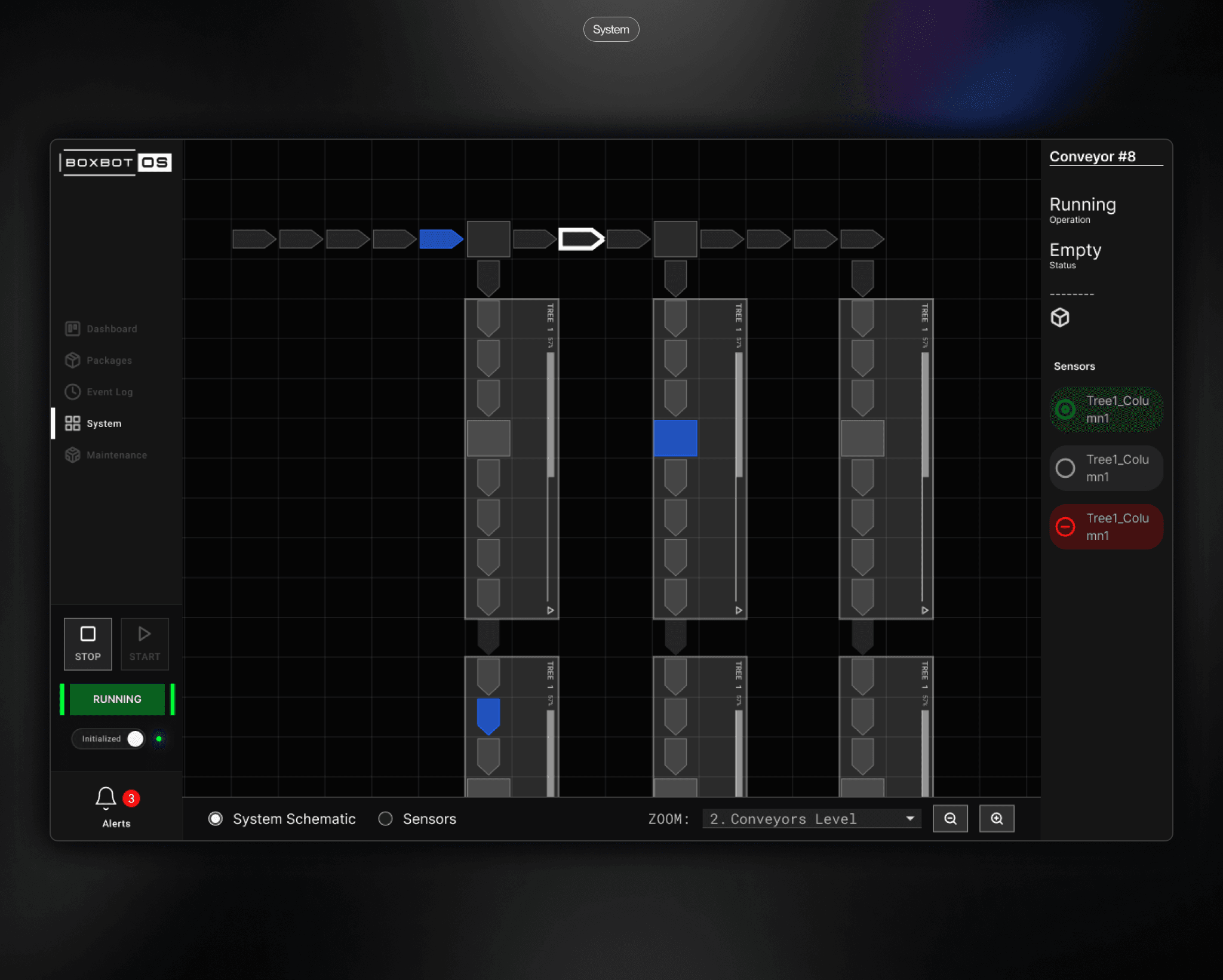Select the white outlined conveyor arrow
The width and height of the screenshot is (1223, 980).
click(581, 239)
